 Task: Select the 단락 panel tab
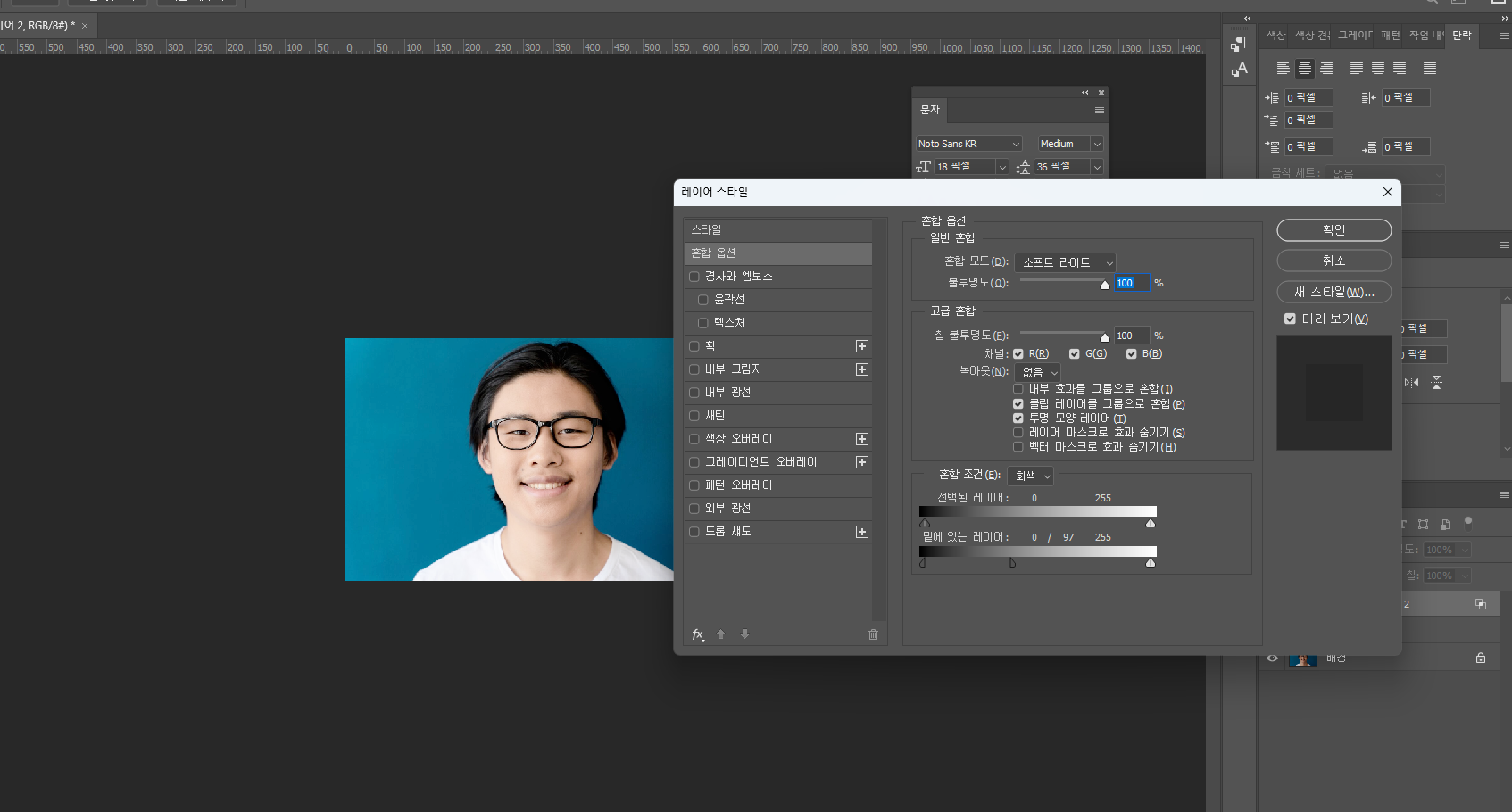tap(1462, 36)
